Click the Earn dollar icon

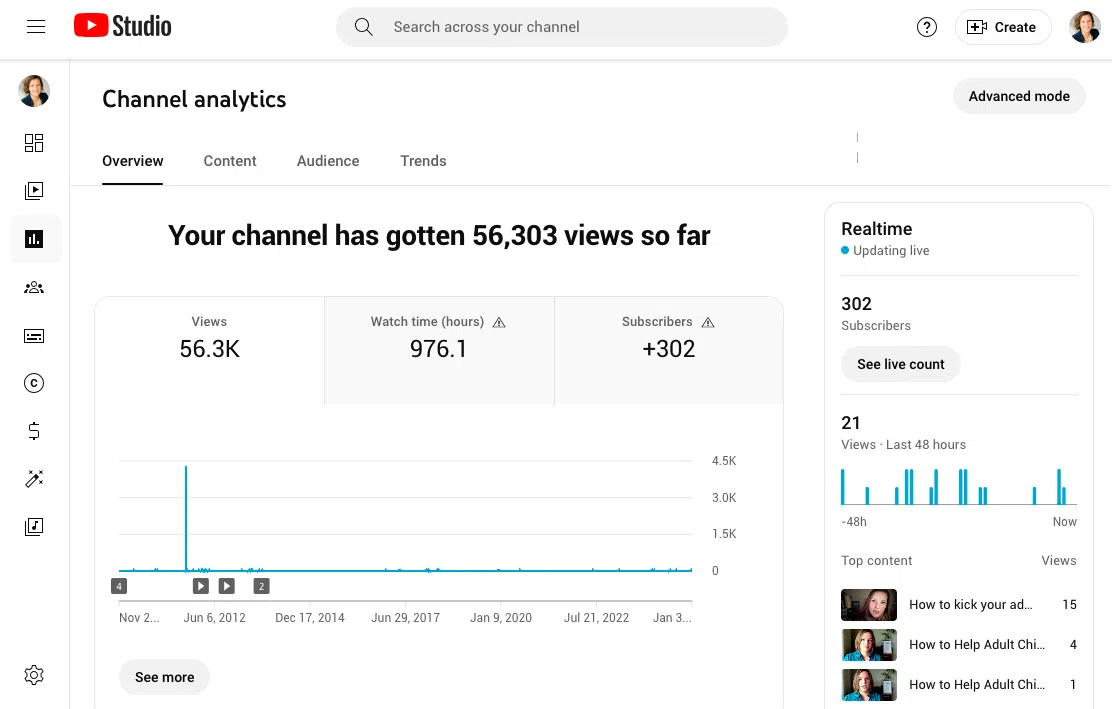pos(34,431)
